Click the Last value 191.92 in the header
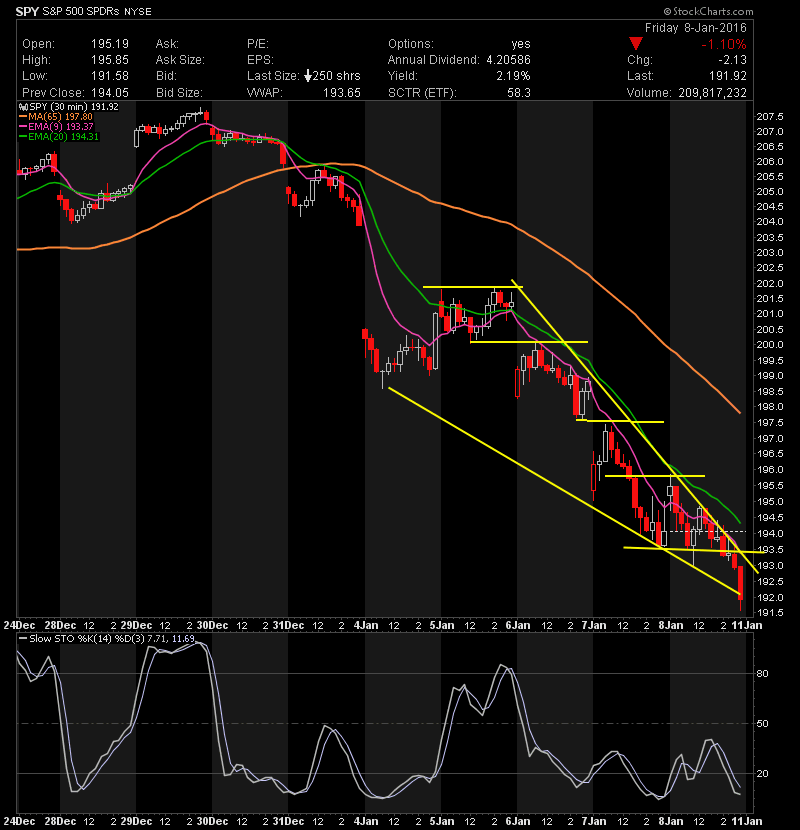 tap(728, 76)
